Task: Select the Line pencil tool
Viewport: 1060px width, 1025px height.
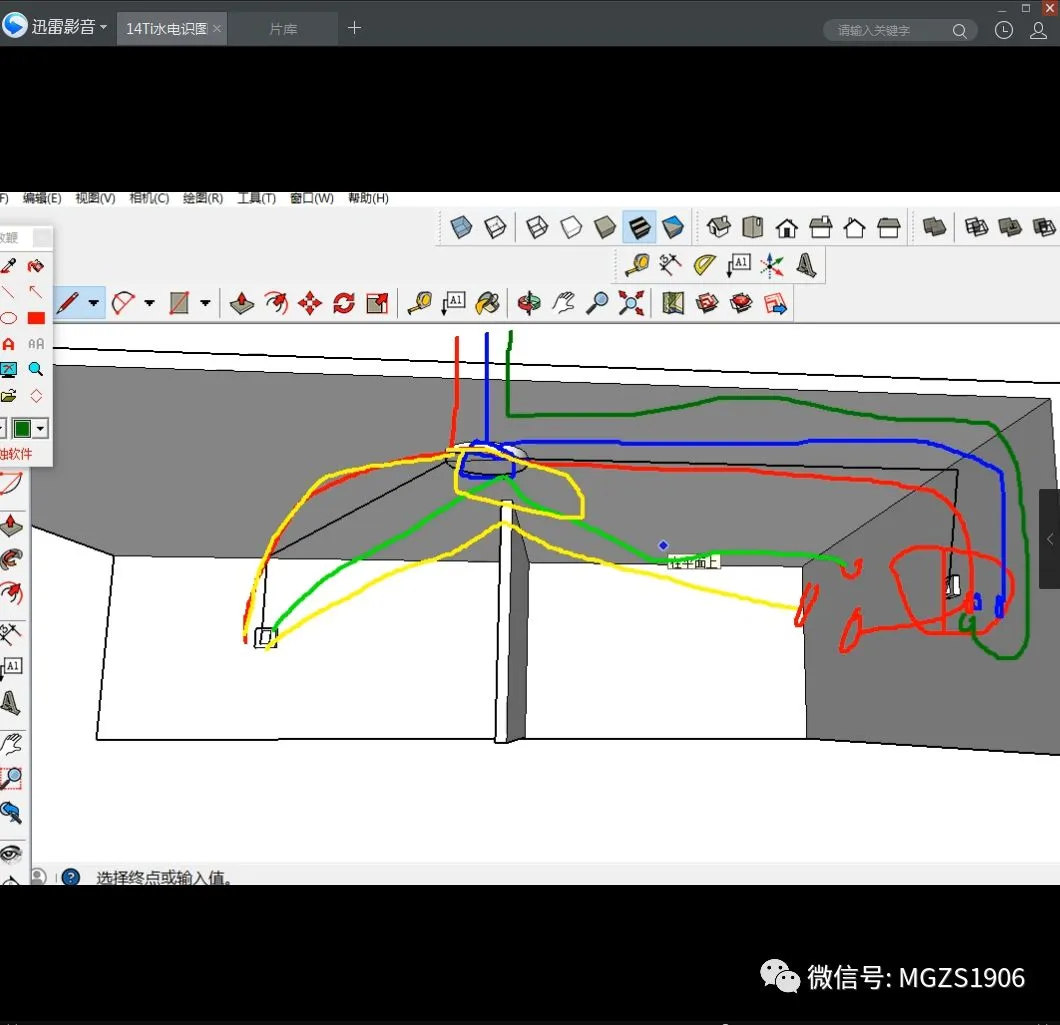Action: click(x=68, y=303)
